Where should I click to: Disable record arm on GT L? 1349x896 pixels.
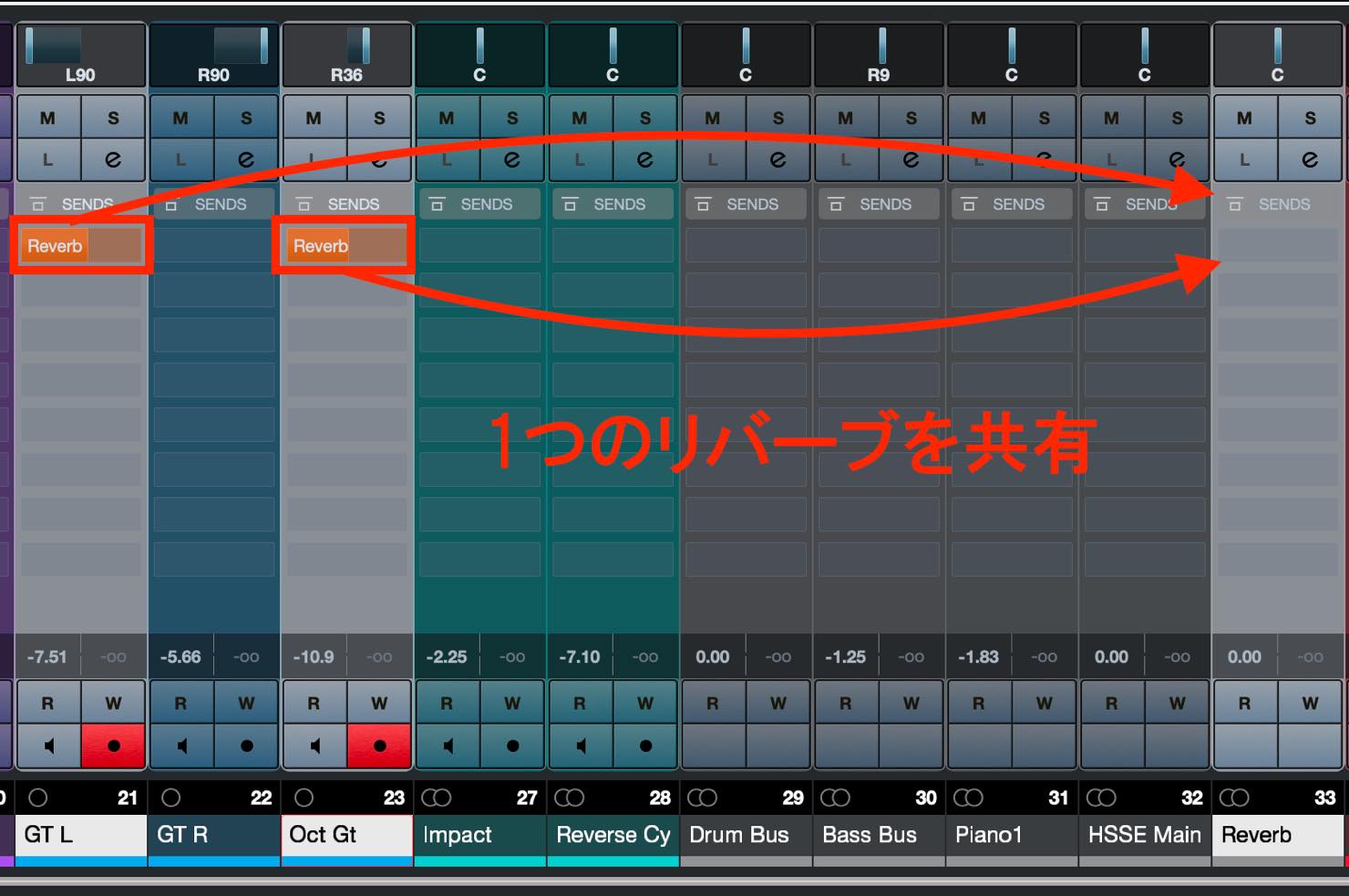[x=113, y=746]
